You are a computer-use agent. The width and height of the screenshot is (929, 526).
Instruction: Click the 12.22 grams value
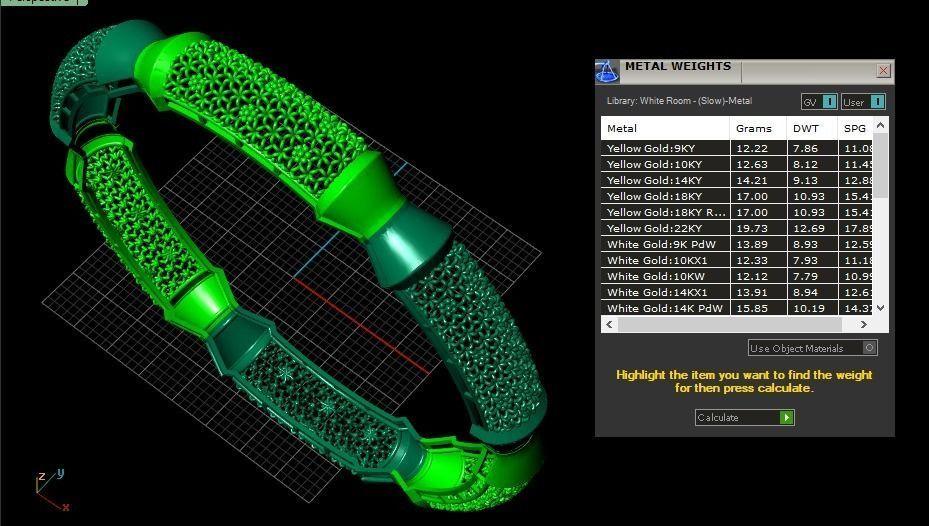click(752, 148)
